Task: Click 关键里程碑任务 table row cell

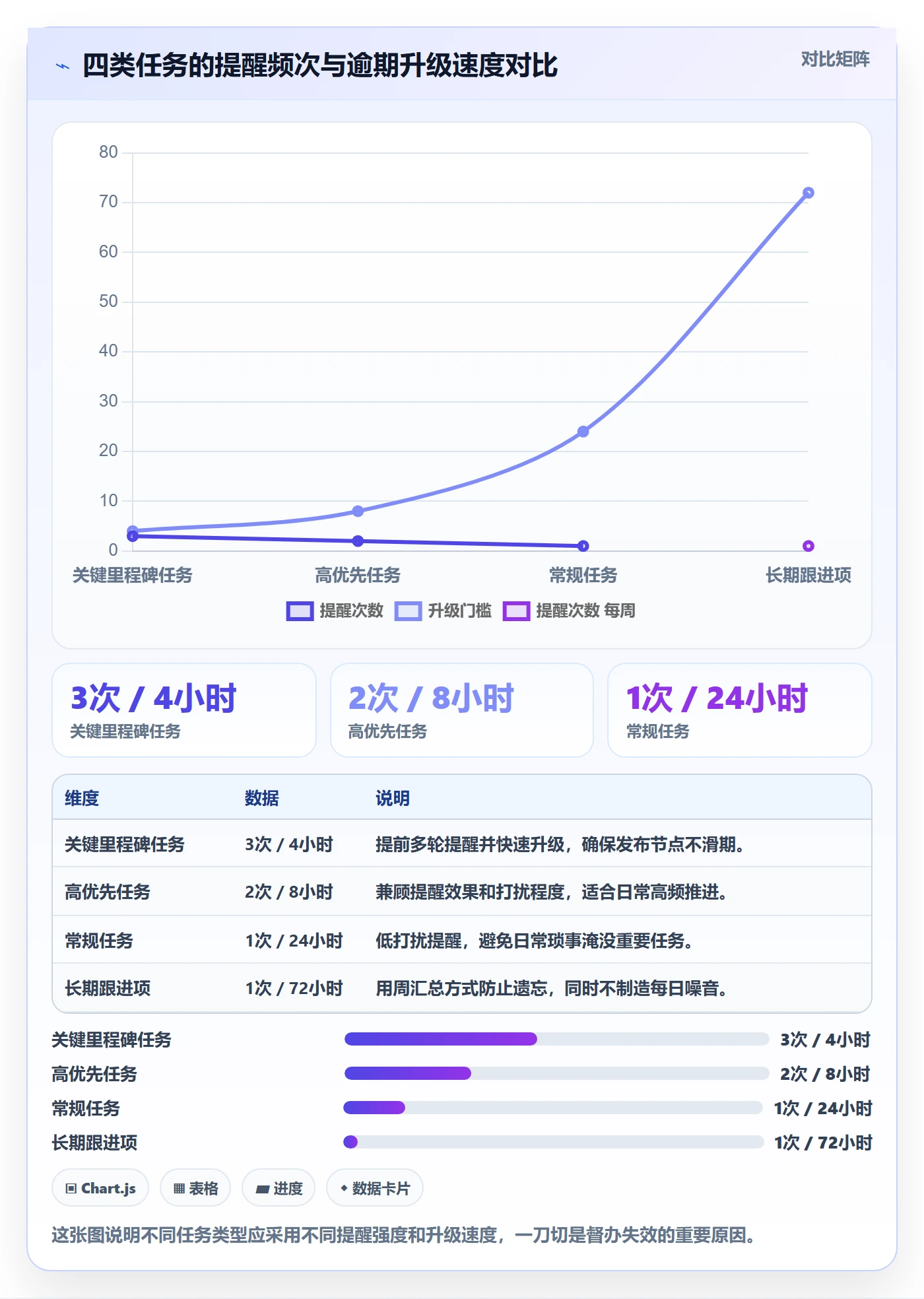Action: (124, 844)
